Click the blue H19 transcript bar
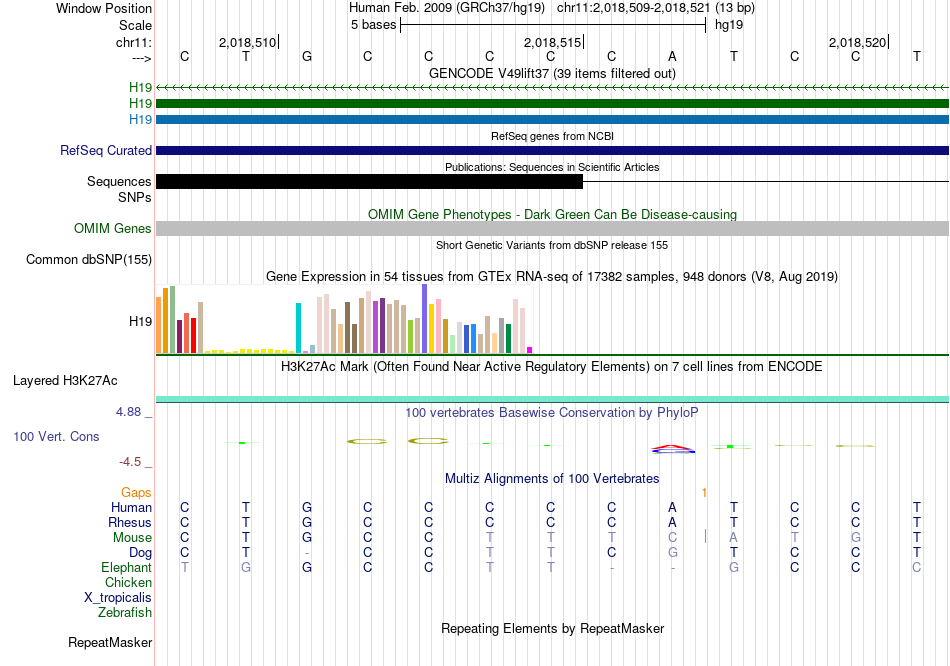This screenshot has width=950, height=666. (553, 119)
